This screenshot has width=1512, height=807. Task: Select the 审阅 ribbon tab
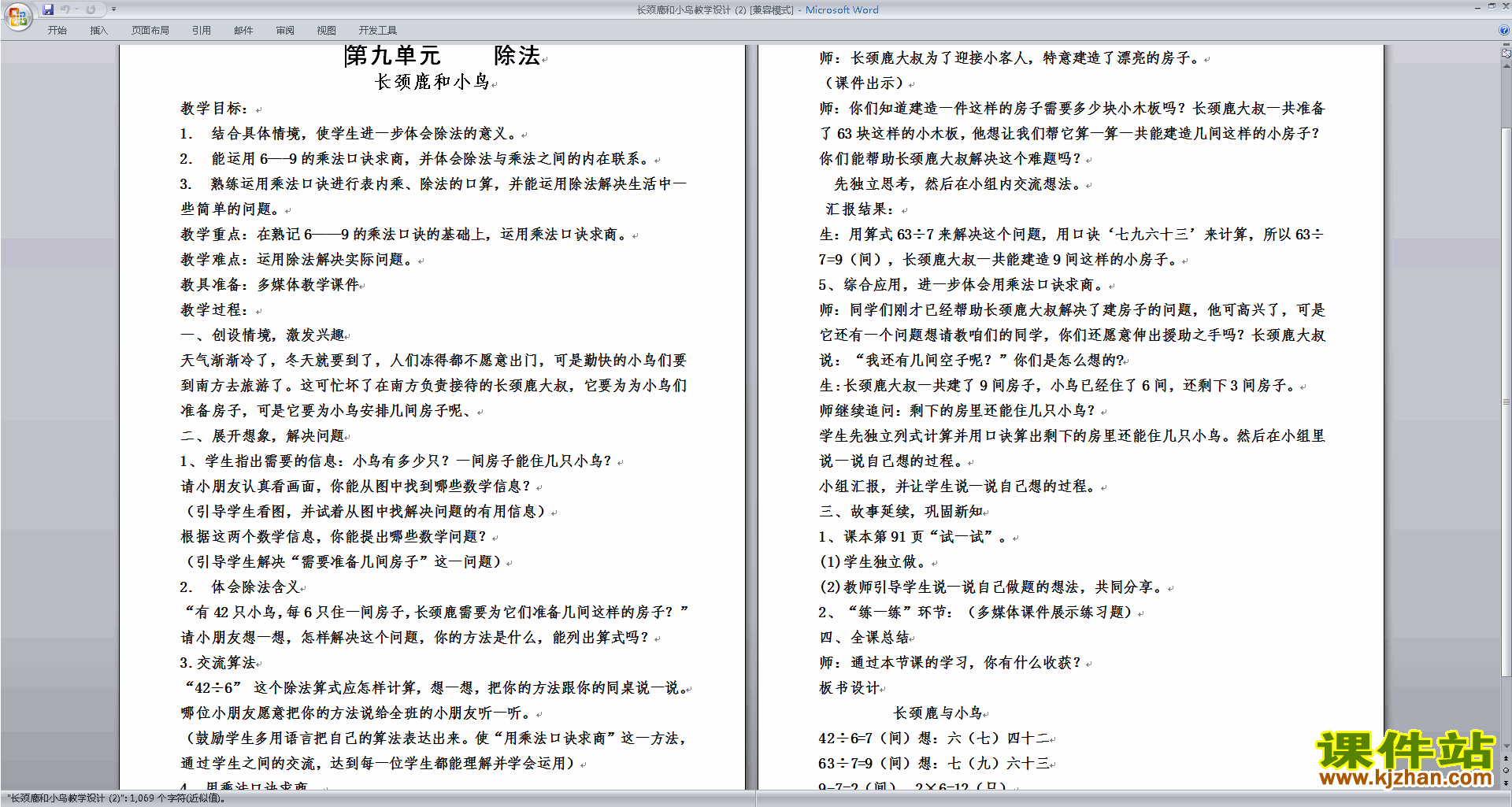(285, 31)
